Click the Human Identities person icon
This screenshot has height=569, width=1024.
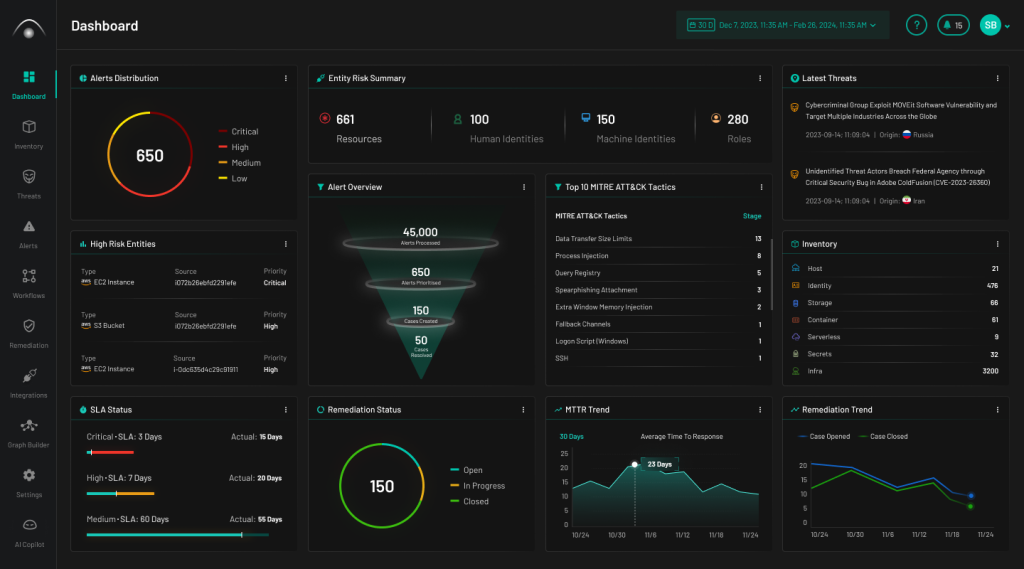[x=457, y=119]
